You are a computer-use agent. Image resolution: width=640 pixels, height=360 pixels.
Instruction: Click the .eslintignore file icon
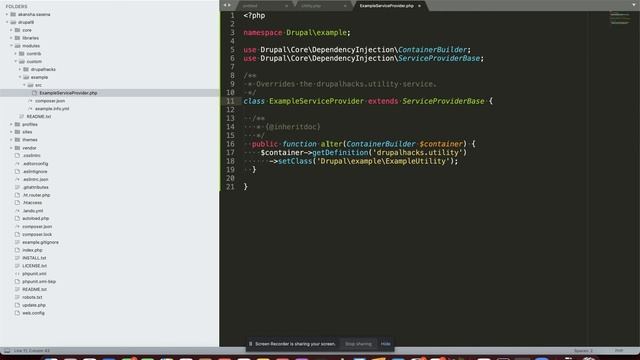17,171
